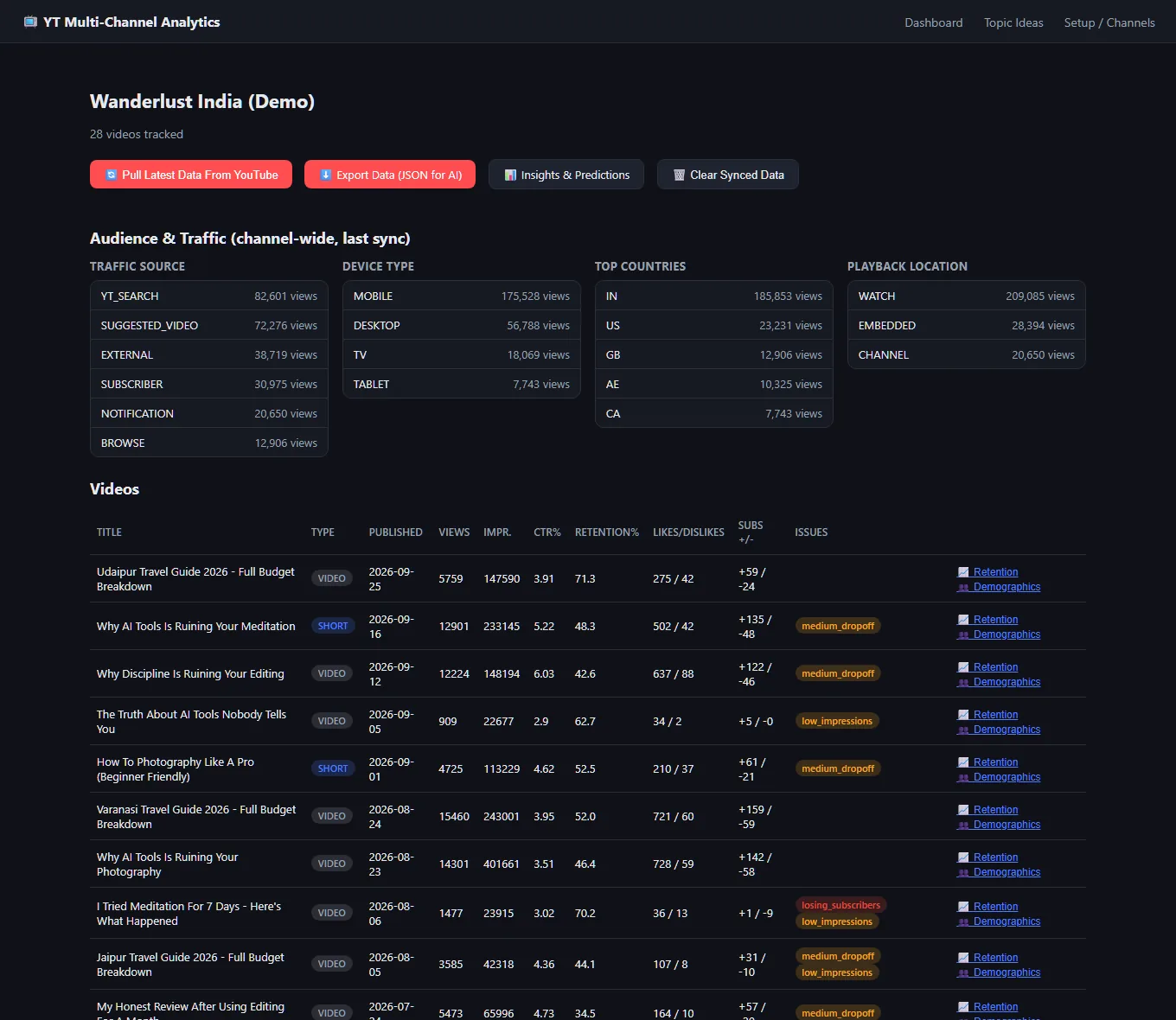Click the PUBLISHED column header
Image resolution: width=1176 pixels, height=1020 pixels.
396,532
